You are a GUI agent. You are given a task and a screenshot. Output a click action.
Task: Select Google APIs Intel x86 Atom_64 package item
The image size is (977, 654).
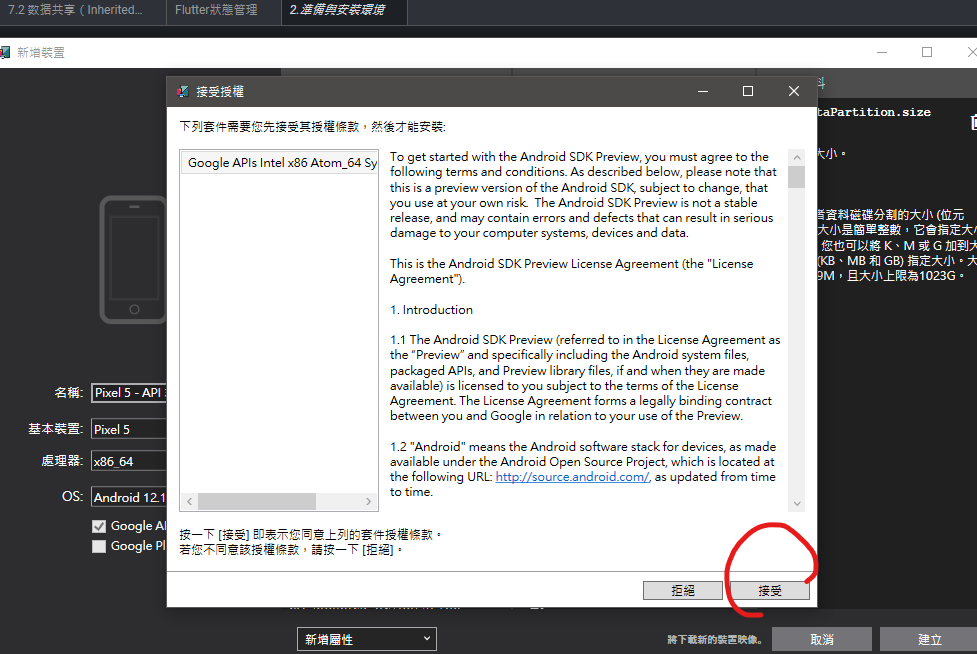tap(279, 163)
